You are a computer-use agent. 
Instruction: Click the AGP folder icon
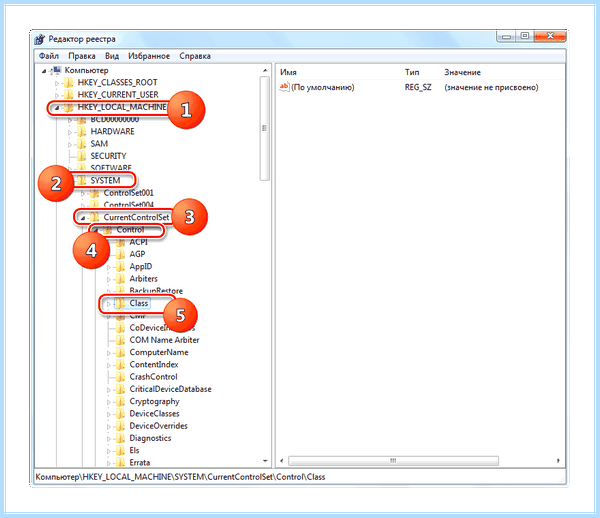point(121,254)
